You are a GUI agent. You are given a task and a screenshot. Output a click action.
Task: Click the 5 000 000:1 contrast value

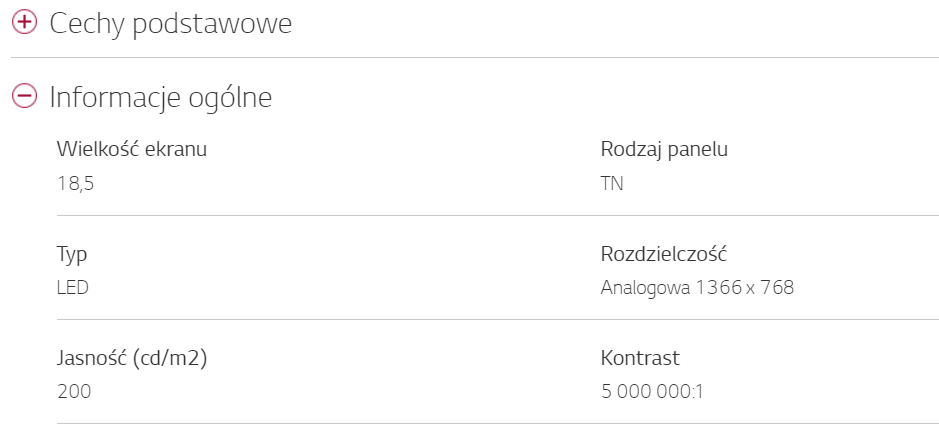[652, 392]
